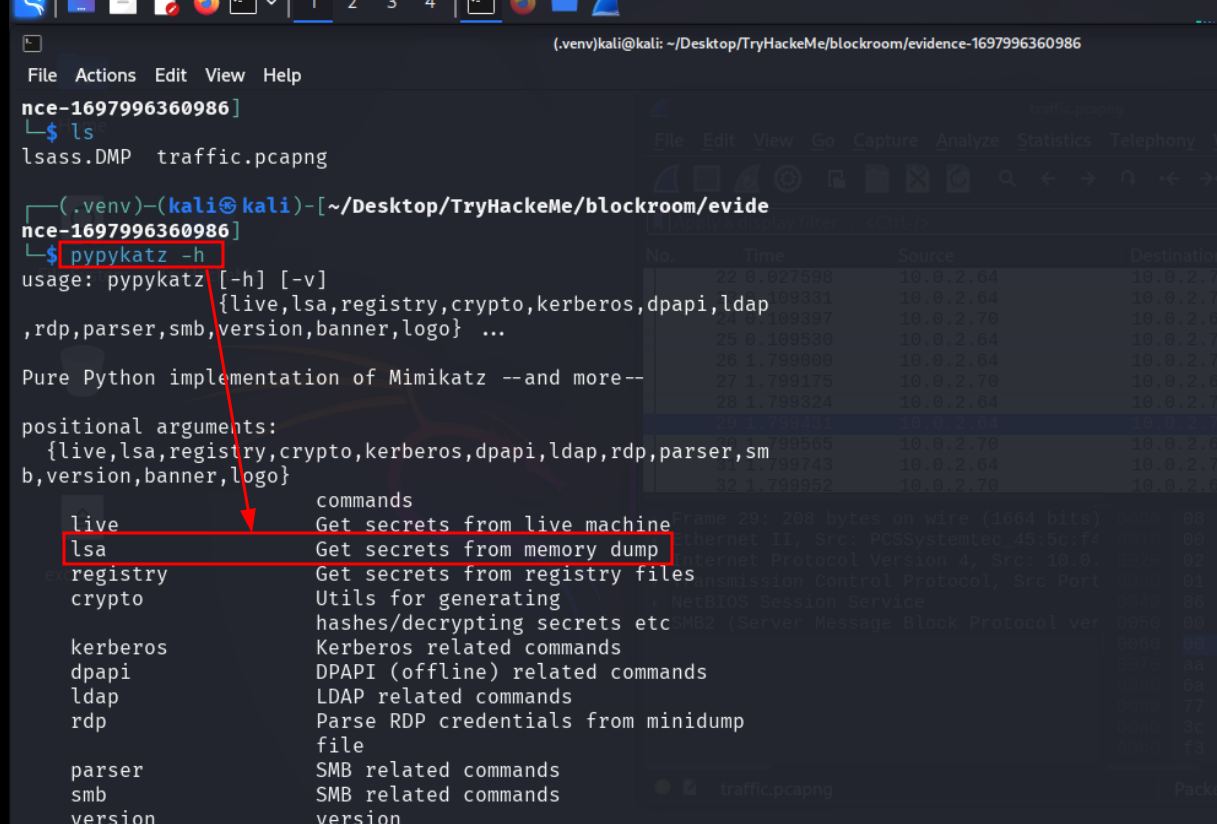Click the 'crypto' command in help list
The width and height of the screenshot is (1217, 824).
pyautogui.click(x=107, y=599)
